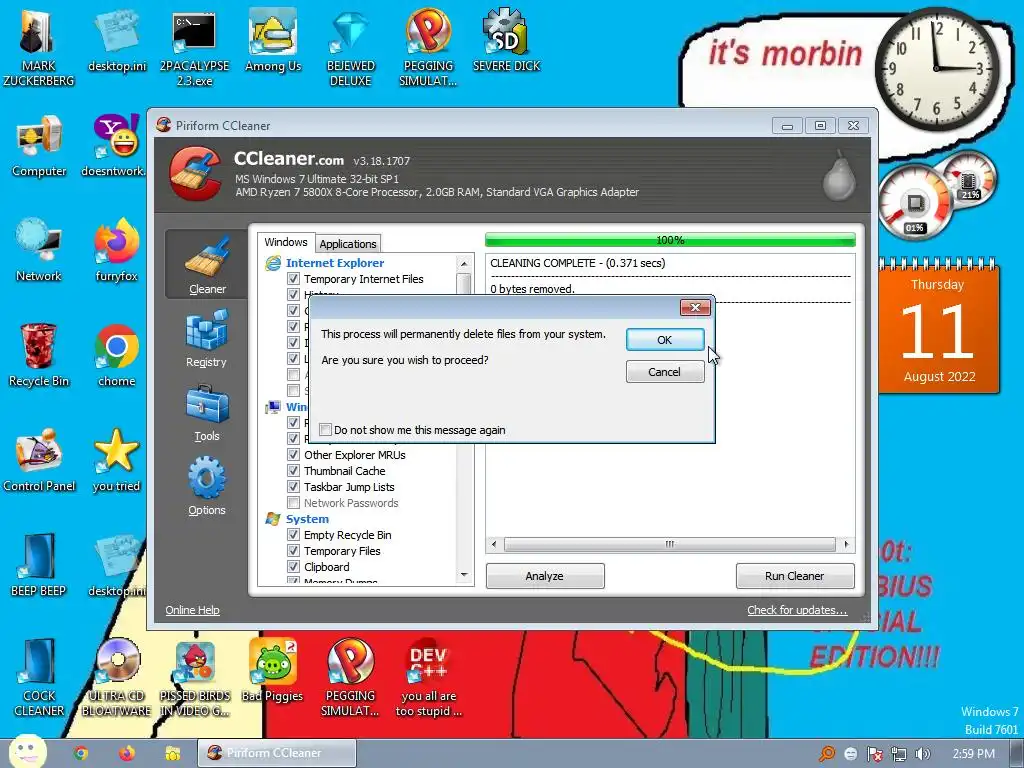Toggle Empty Recycle Bin checkbox

click(294, 535)
